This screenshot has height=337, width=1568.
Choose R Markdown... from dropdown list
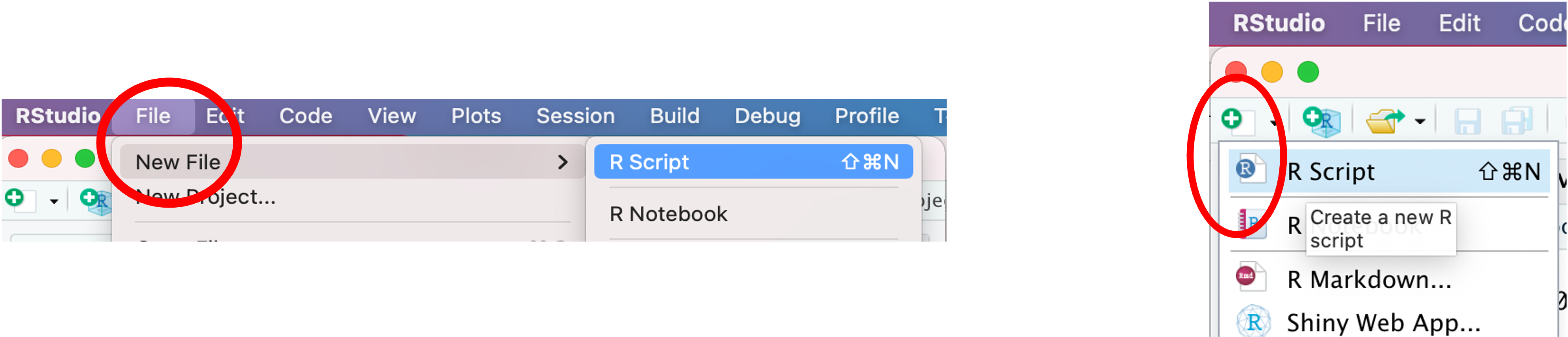[x=1369, y=280]
